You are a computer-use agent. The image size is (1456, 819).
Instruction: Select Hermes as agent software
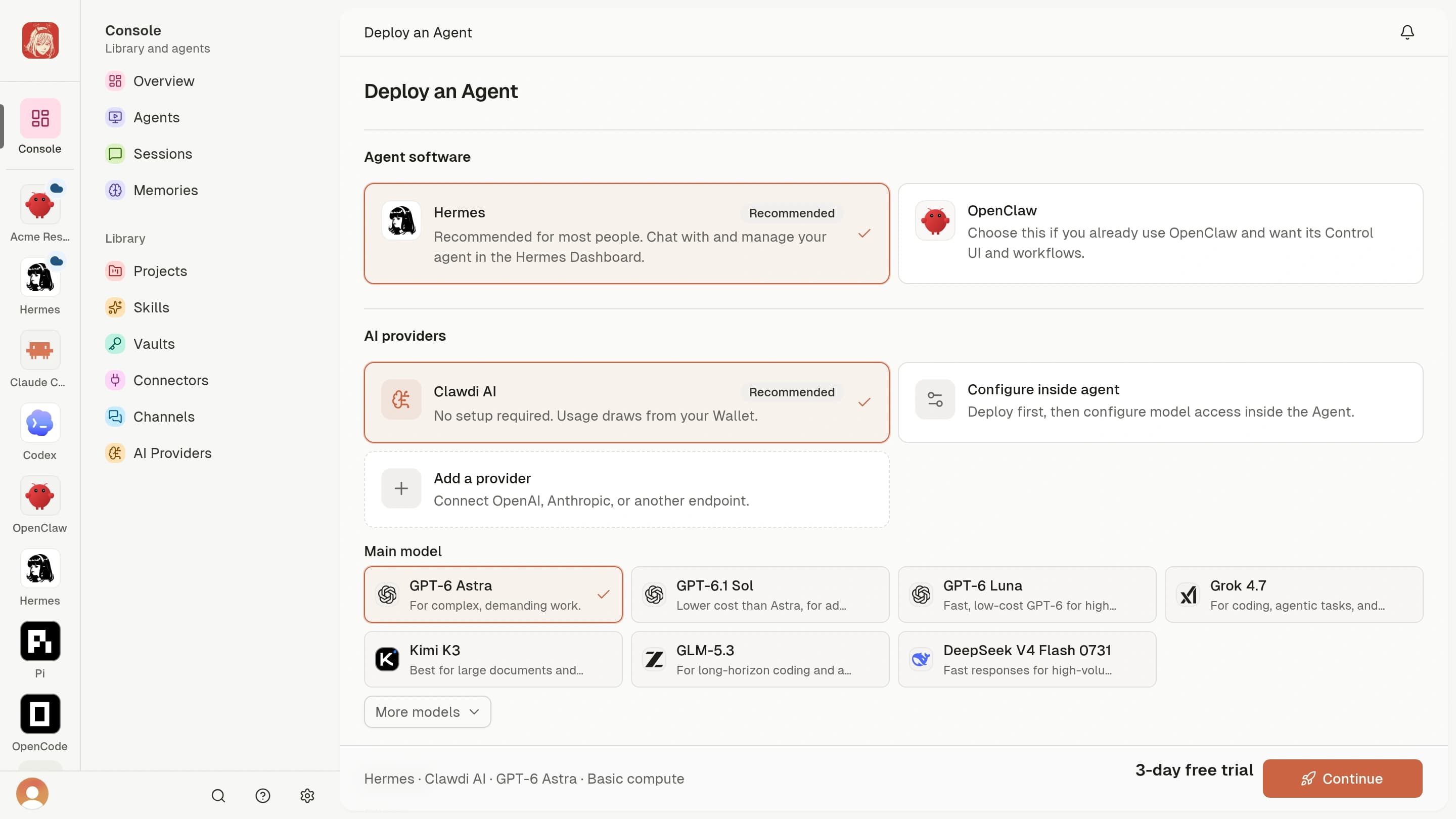626,234
